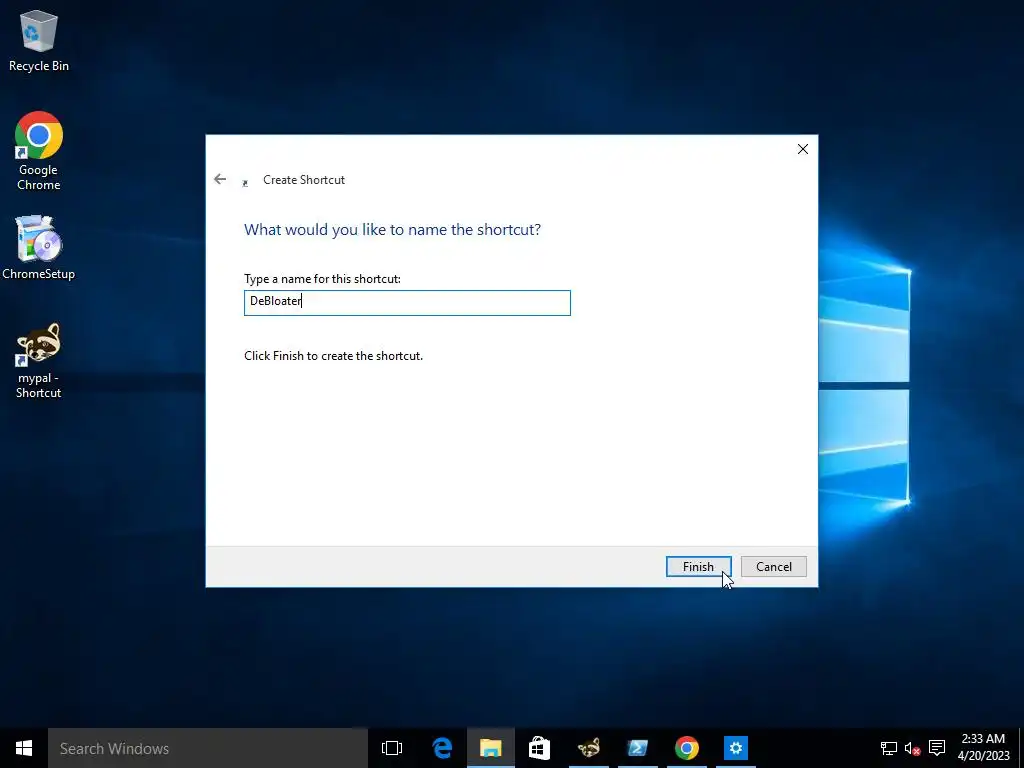Close the Create Shortcut dialog
Screen dimensions: 1024x768
point(803,149)
